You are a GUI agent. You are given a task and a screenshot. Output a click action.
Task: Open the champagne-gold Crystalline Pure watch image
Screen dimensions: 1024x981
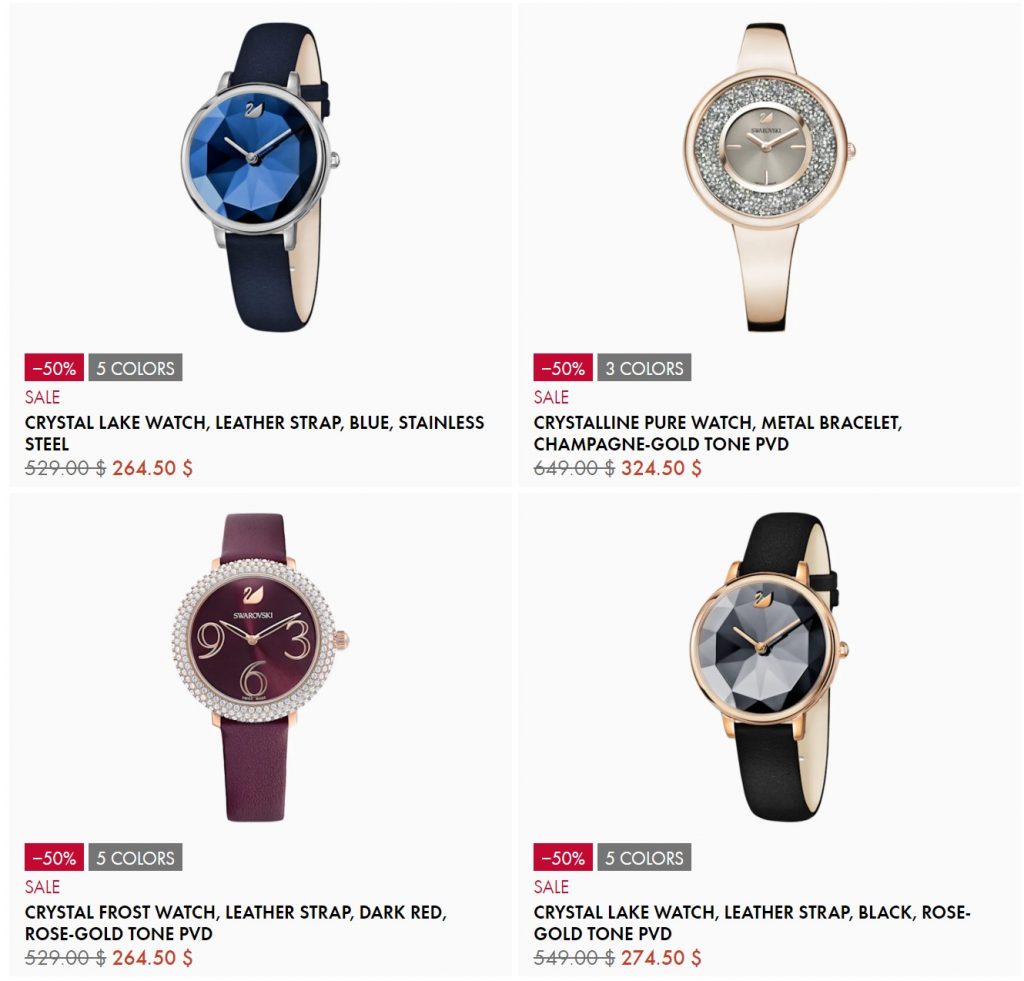[769, 177]
